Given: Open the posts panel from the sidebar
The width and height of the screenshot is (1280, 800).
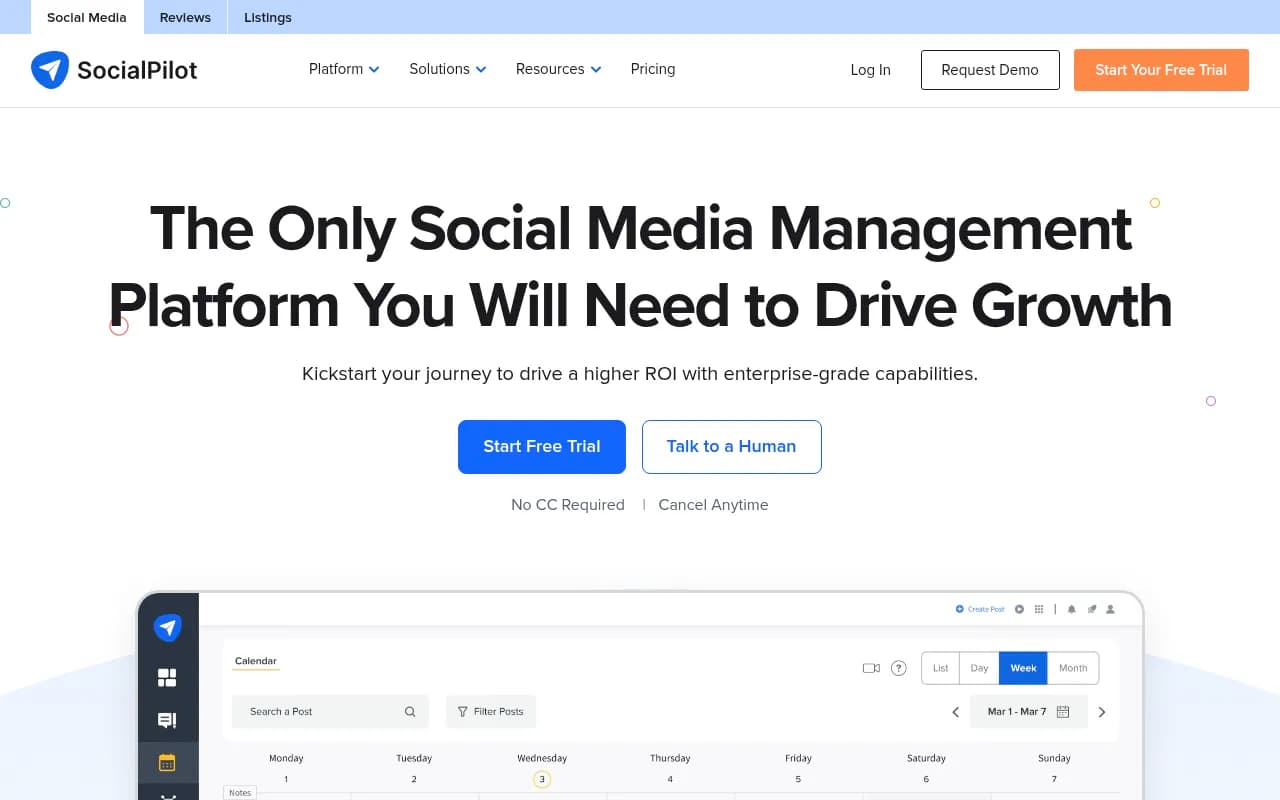Looking at the screenshot, I should [167, 720].
